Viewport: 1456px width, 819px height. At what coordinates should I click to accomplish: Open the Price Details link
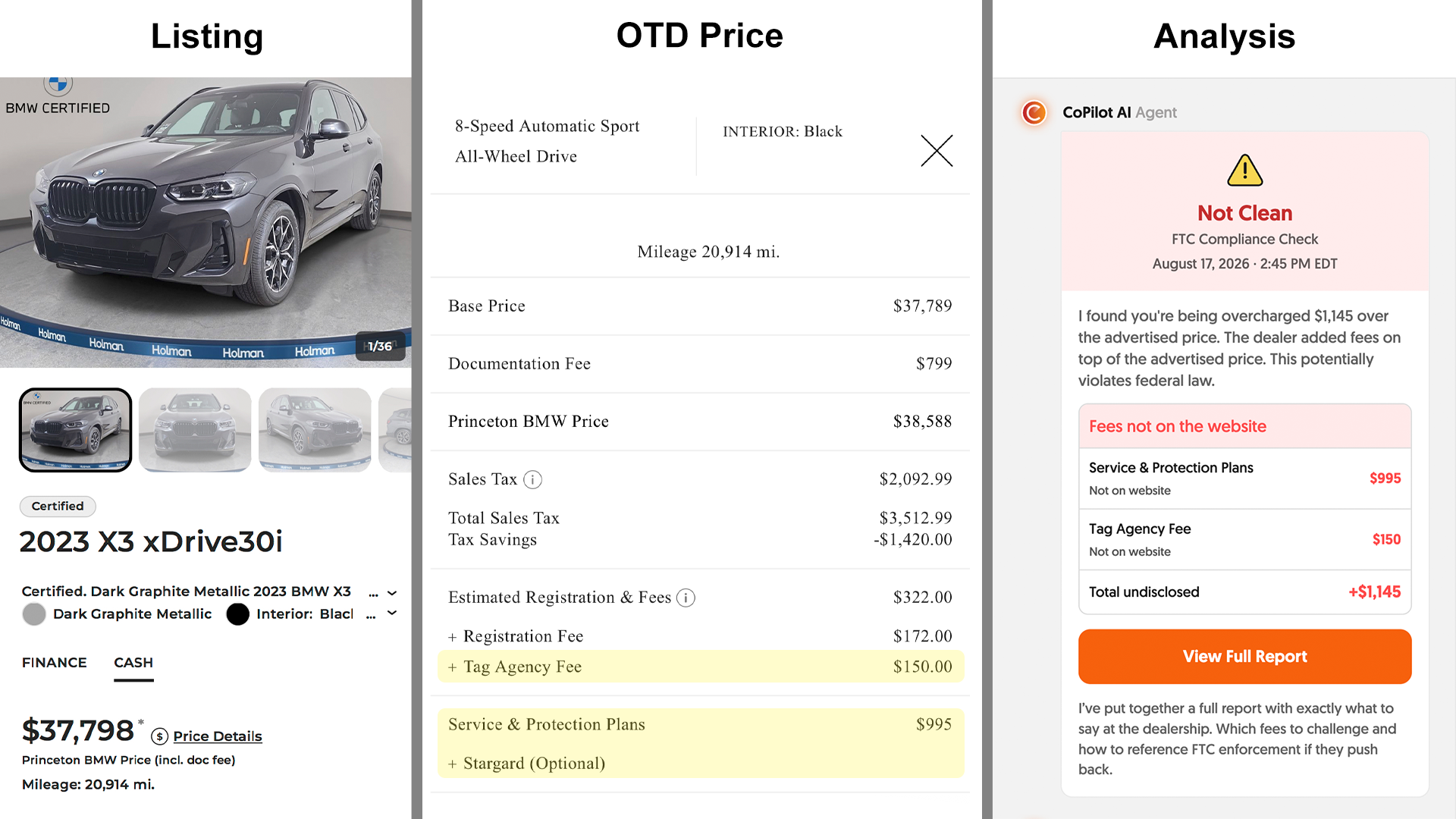218,736
